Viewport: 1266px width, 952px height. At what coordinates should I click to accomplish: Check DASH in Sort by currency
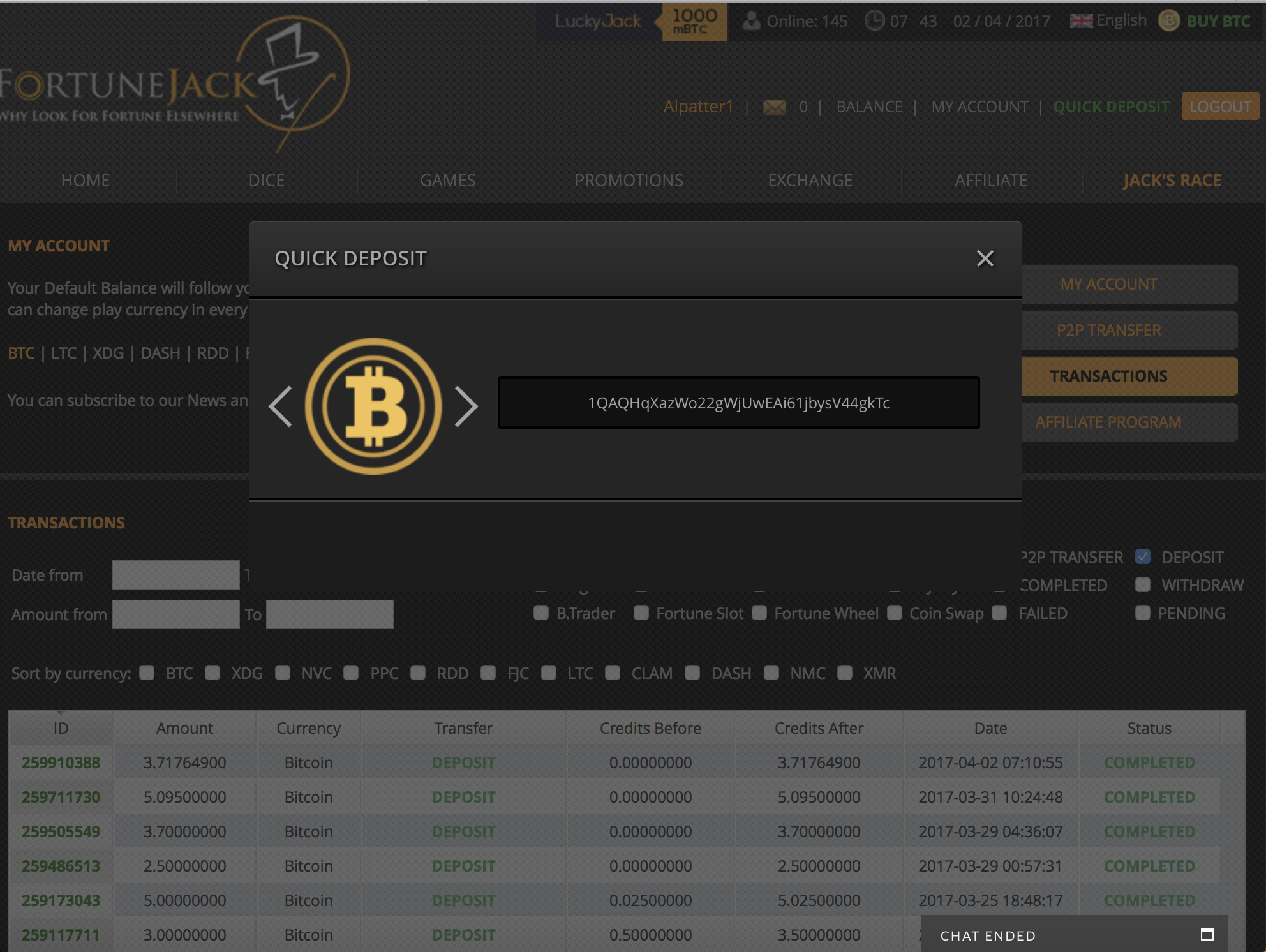click(692, 673)
